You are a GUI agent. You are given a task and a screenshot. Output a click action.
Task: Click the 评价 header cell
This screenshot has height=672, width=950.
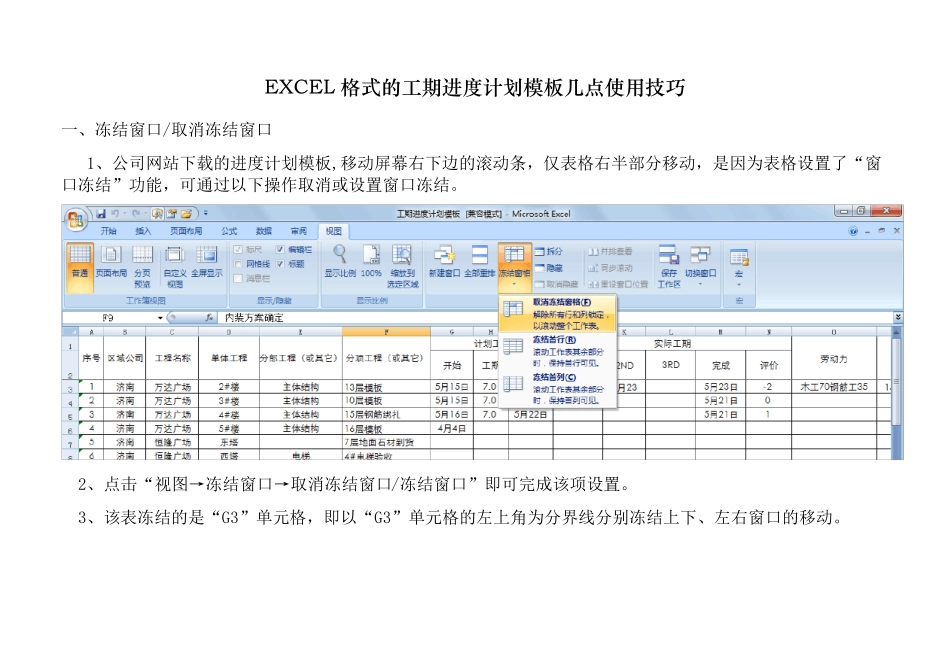[769, 365]
